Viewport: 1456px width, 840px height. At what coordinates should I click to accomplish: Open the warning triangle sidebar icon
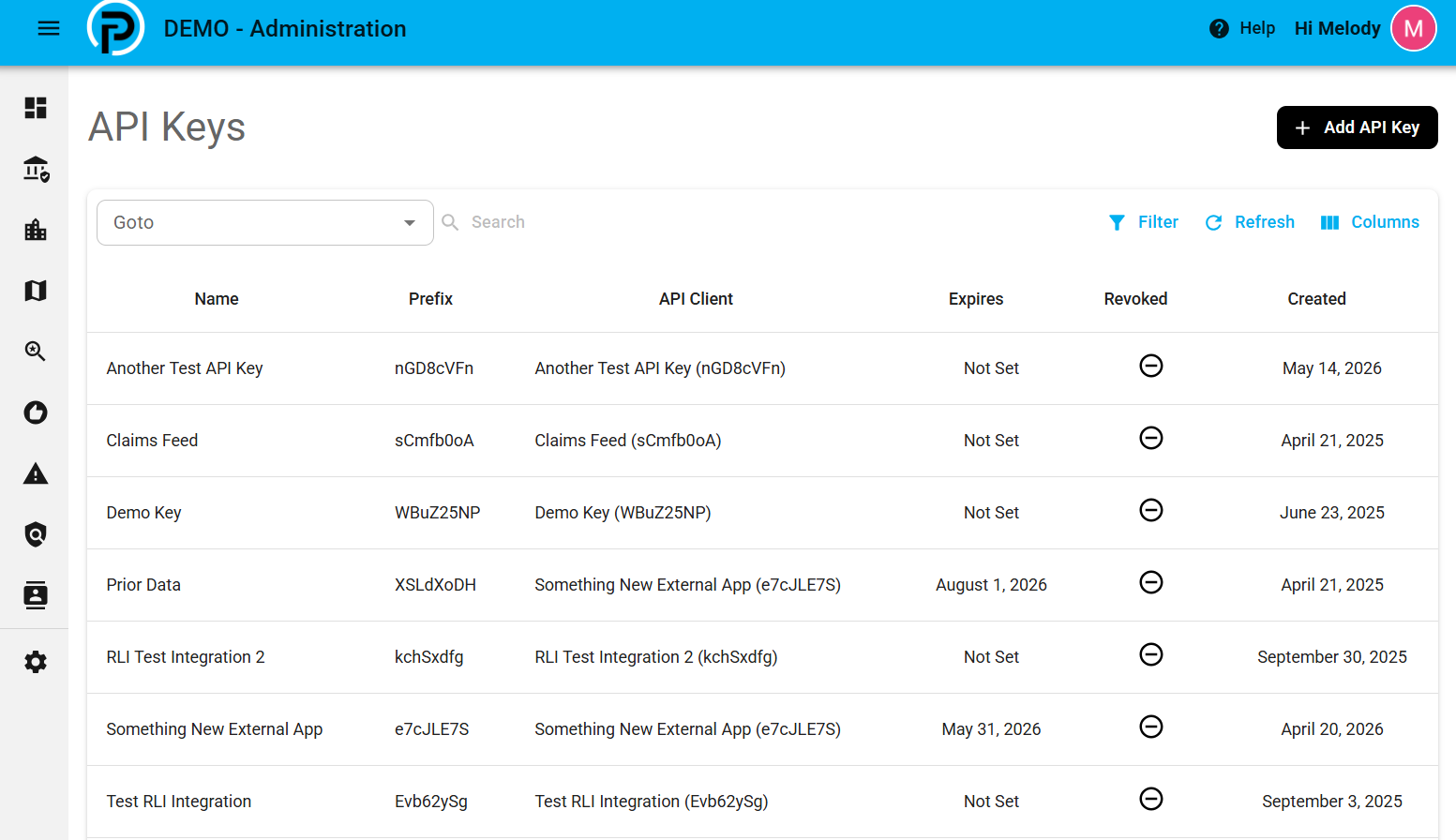coord(36,473)
